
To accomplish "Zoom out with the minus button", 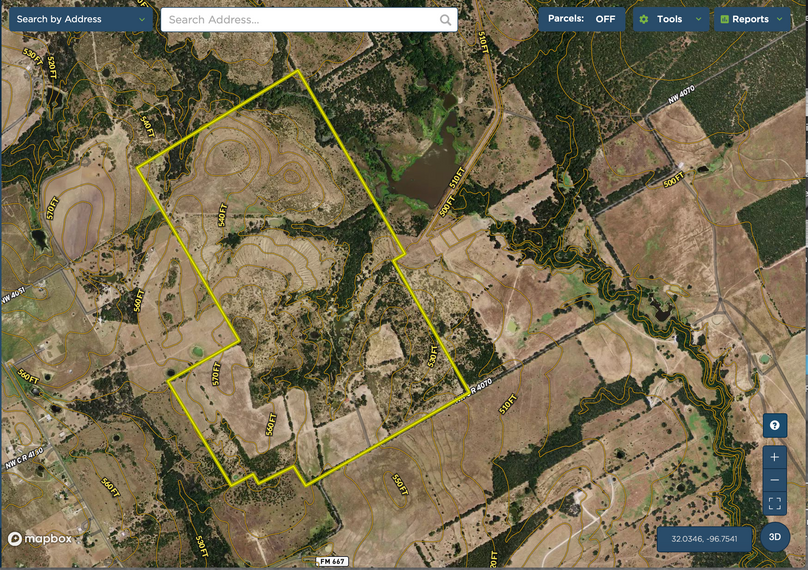I will (x=775, y=480).
